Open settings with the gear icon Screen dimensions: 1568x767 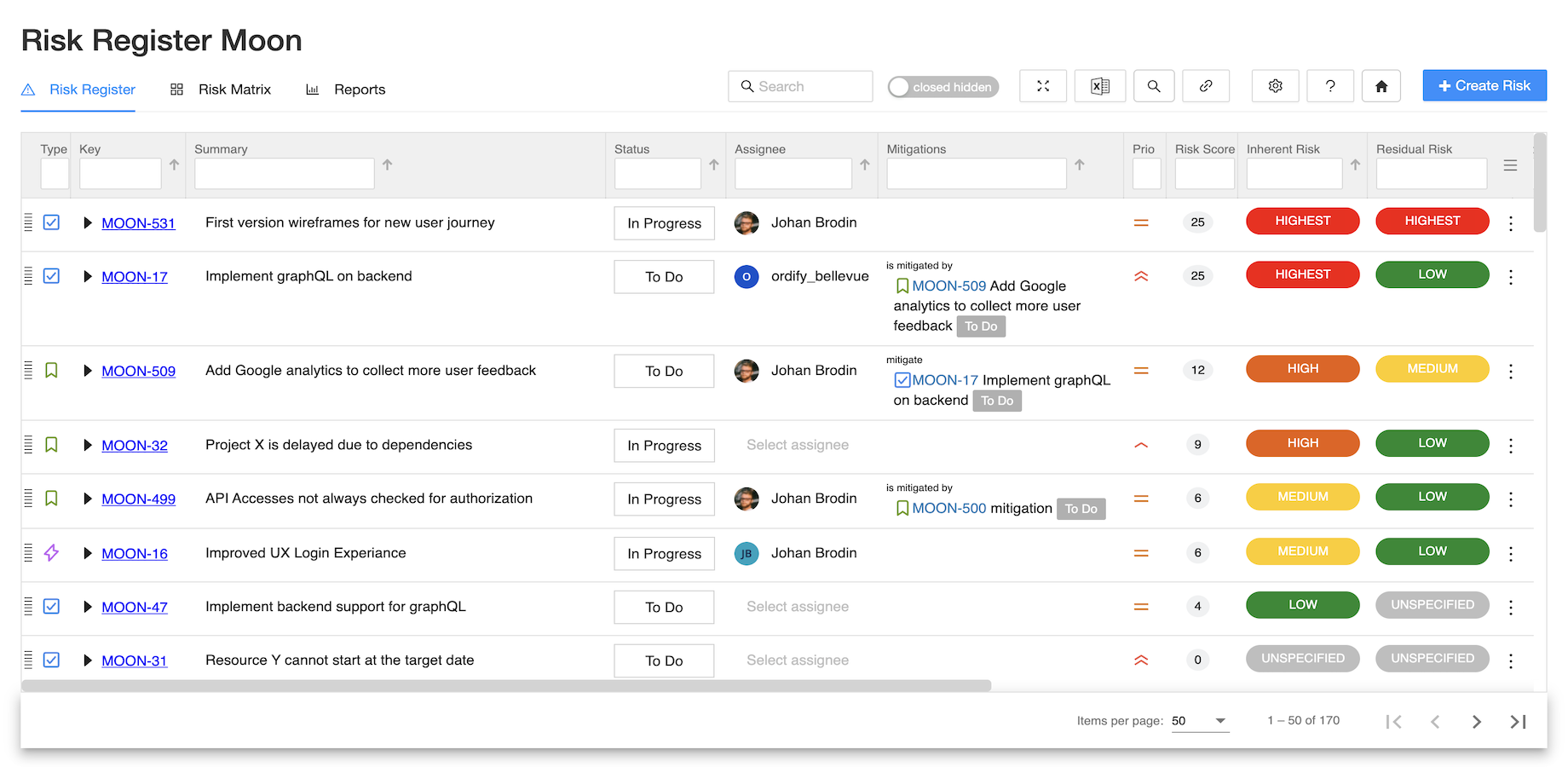[x=1275, y=86]
